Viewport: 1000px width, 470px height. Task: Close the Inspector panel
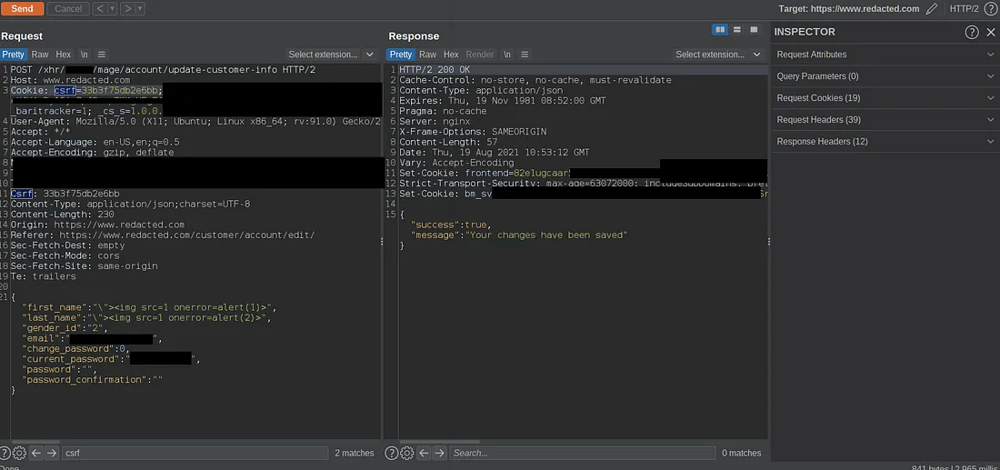click(990, 32)
